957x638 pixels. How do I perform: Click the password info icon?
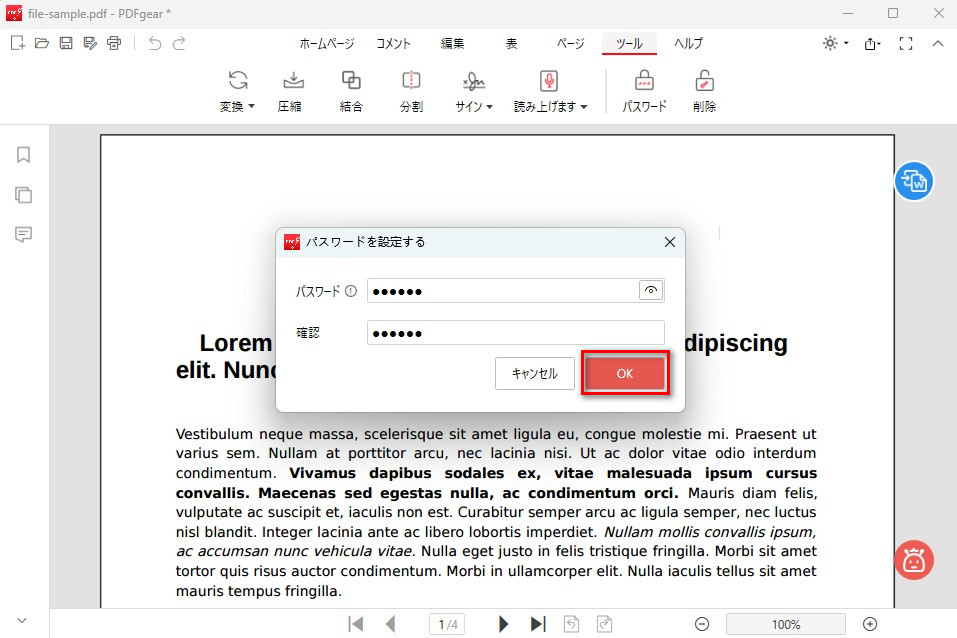click(x=350, y=291)
